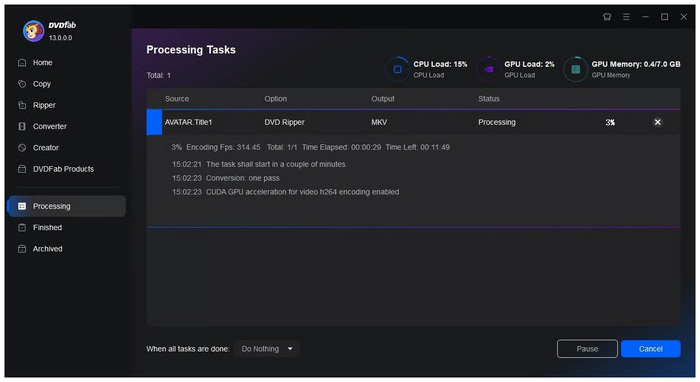Click the 3% progress value in task row

click(610, 122)
